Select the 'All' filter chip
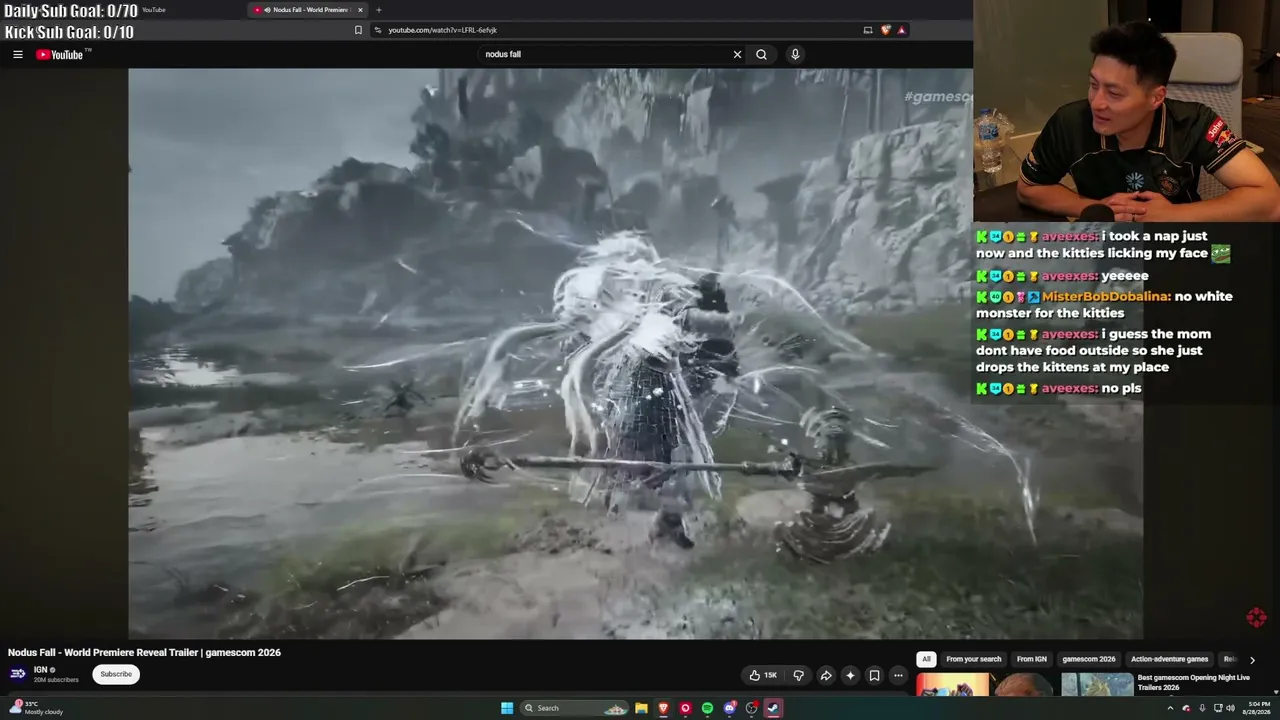 (926, 659)
